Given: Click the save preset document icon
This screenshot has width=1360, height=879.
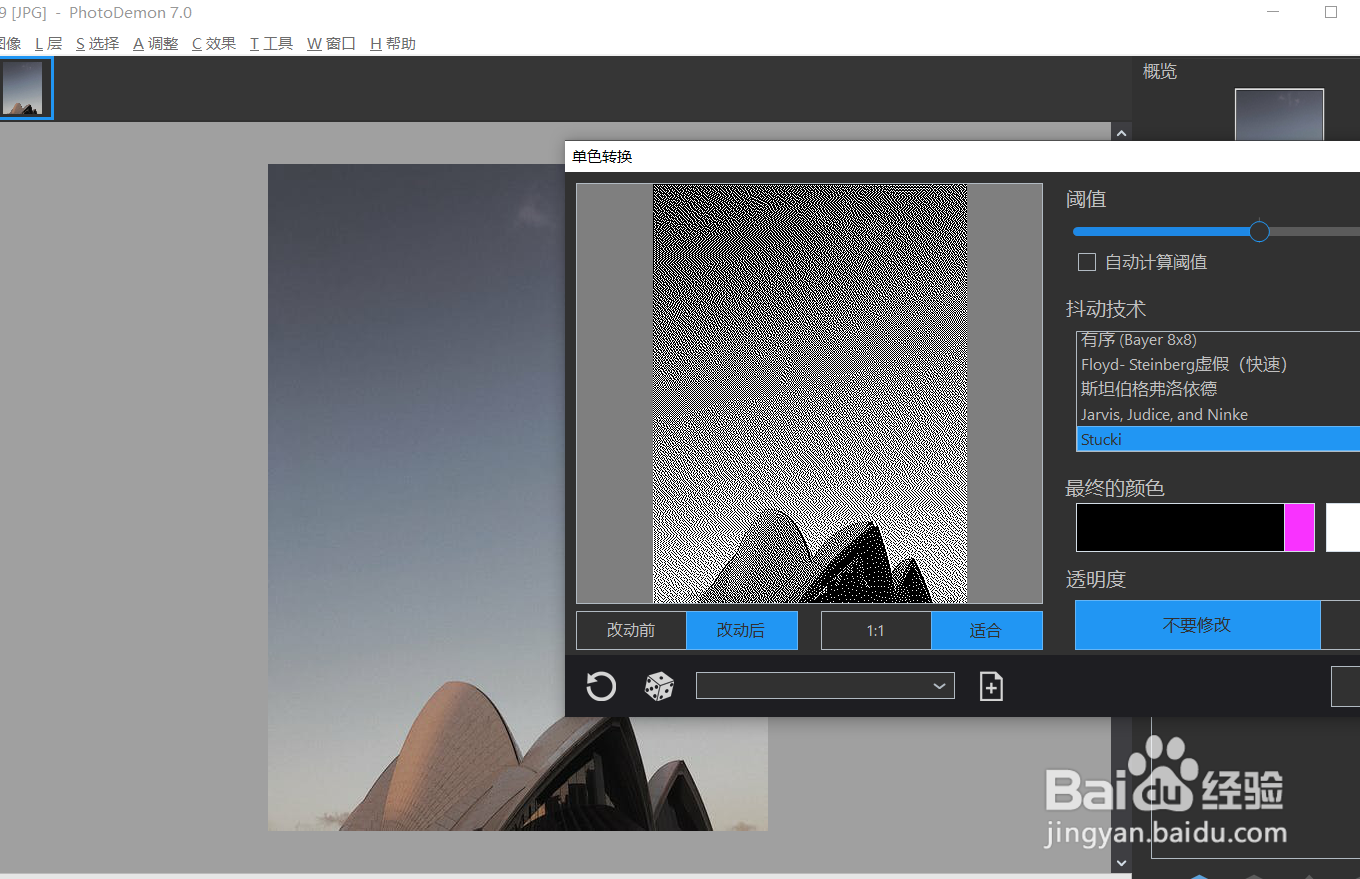Looking at the screenshot, I should (x=991, y=686).
